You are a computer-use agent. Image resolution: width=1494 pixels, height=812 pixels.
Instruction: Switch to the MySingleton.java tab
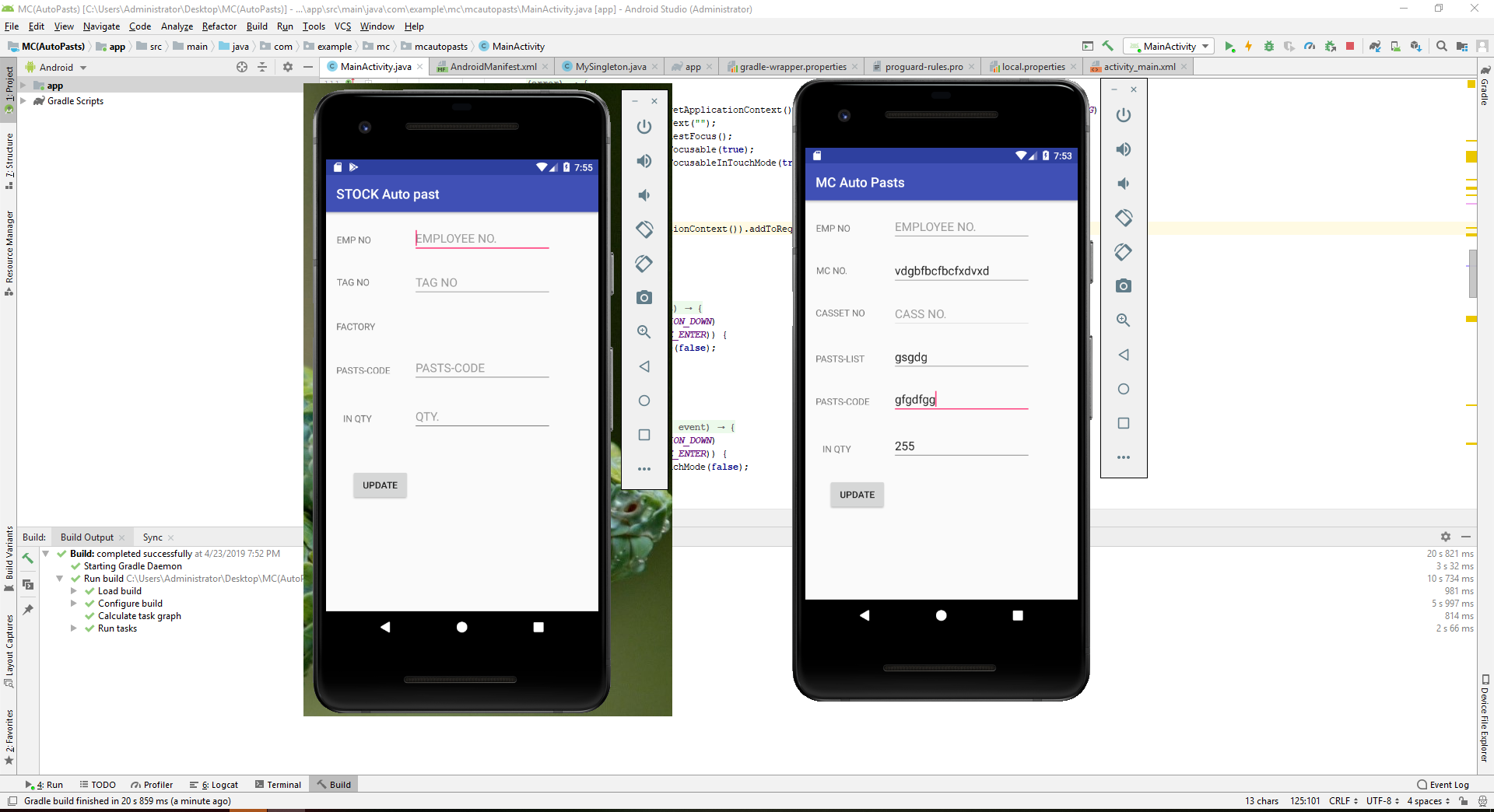[x=610, y=67]
